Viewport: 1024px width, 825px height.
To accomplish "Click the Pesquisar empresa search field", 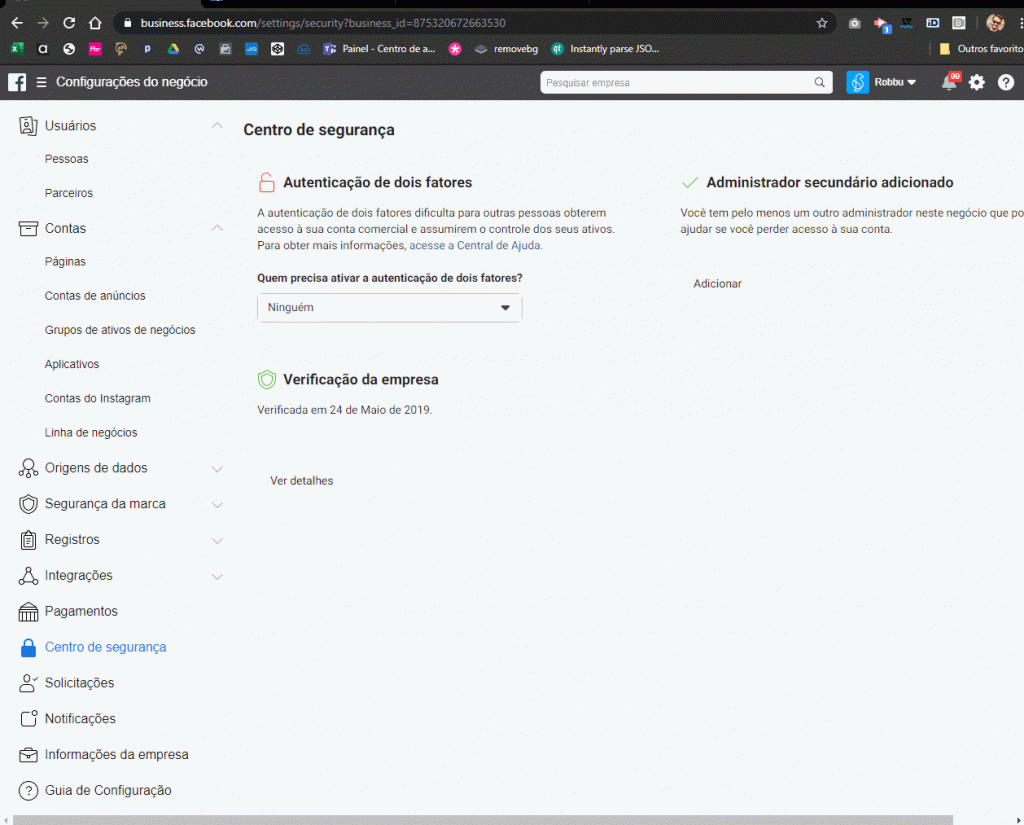I will point(678,83).
